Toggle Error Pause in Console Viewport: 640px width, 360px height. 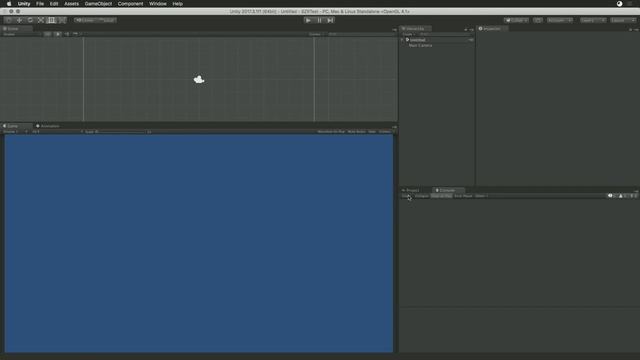463,196
